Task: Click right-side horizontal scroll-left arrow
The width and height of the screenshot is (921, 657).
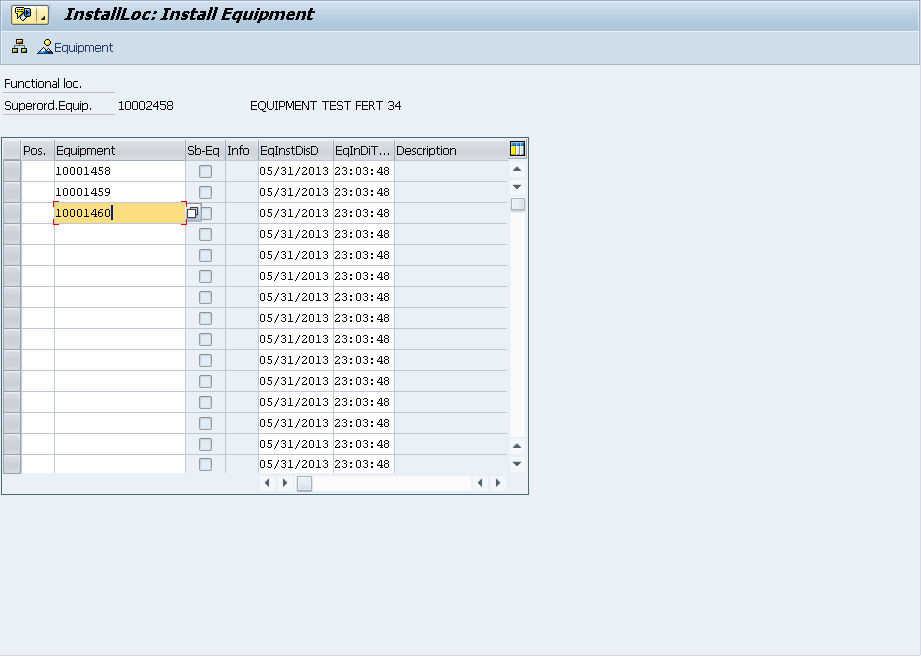Action: click(480, 483)
